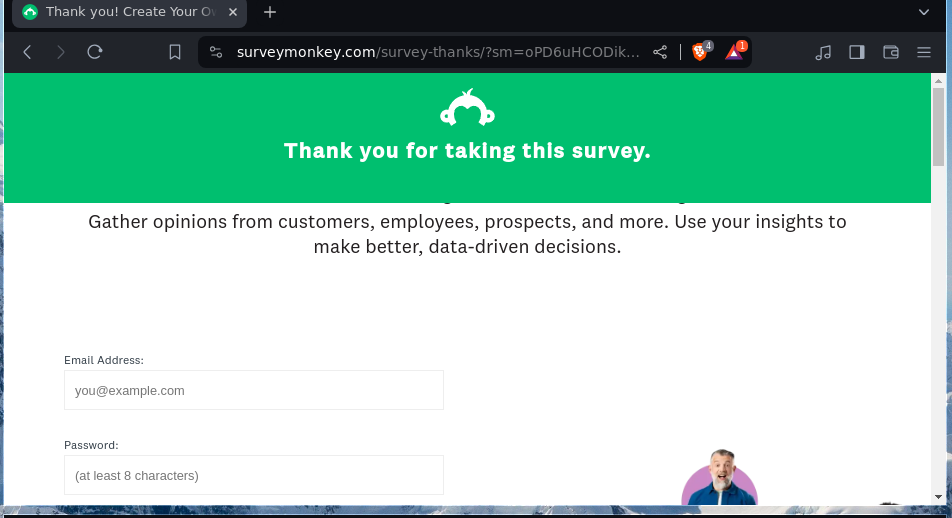
Task: Reload the page
Action: click(x=95, y=52)
